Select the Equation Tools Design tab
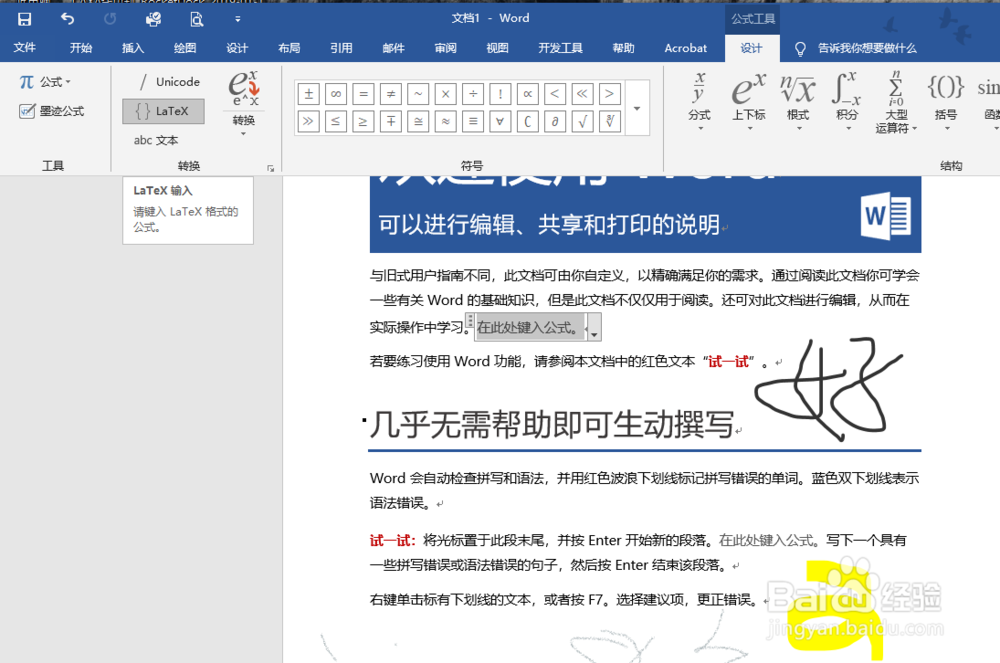The width and height of the screenshot is (1000, 663). [751, 48]
